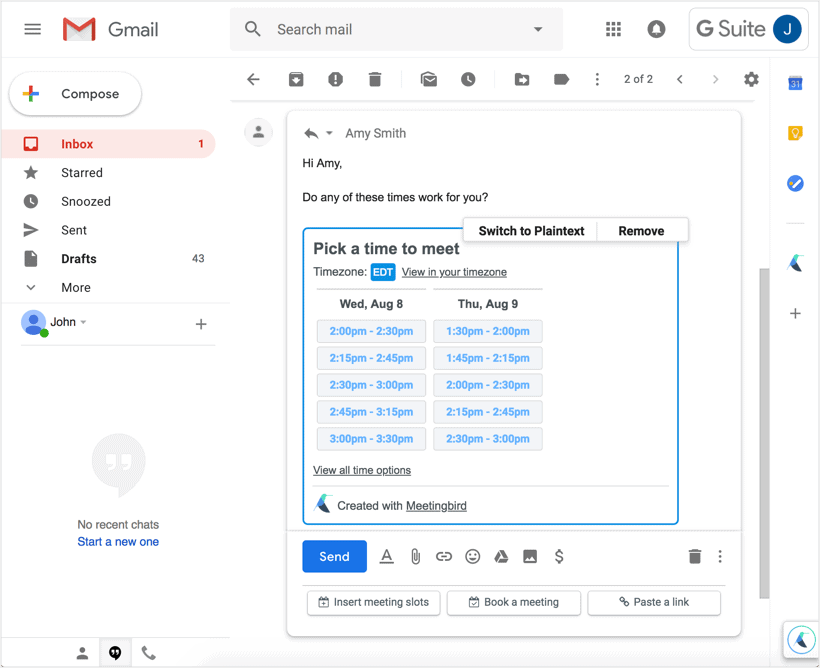Screen dimensions: 820x668
Task: Archive this conversation
Action: point(296,80)
